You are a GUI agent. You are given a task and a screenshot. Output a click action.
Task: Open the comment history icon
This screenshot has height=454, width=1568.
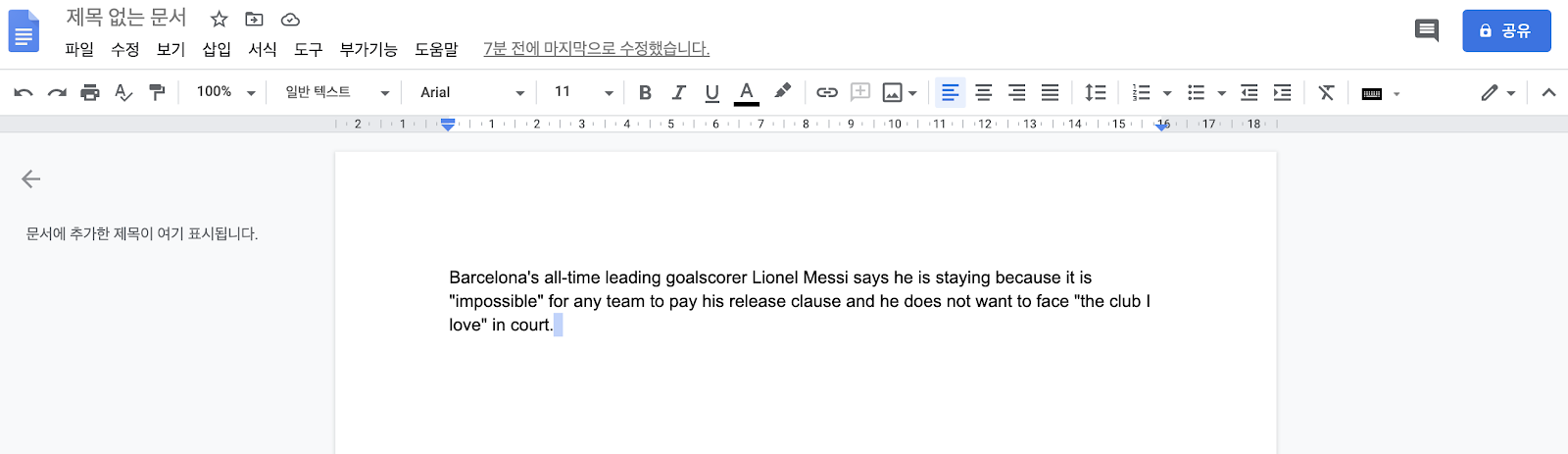[1427, 30]
